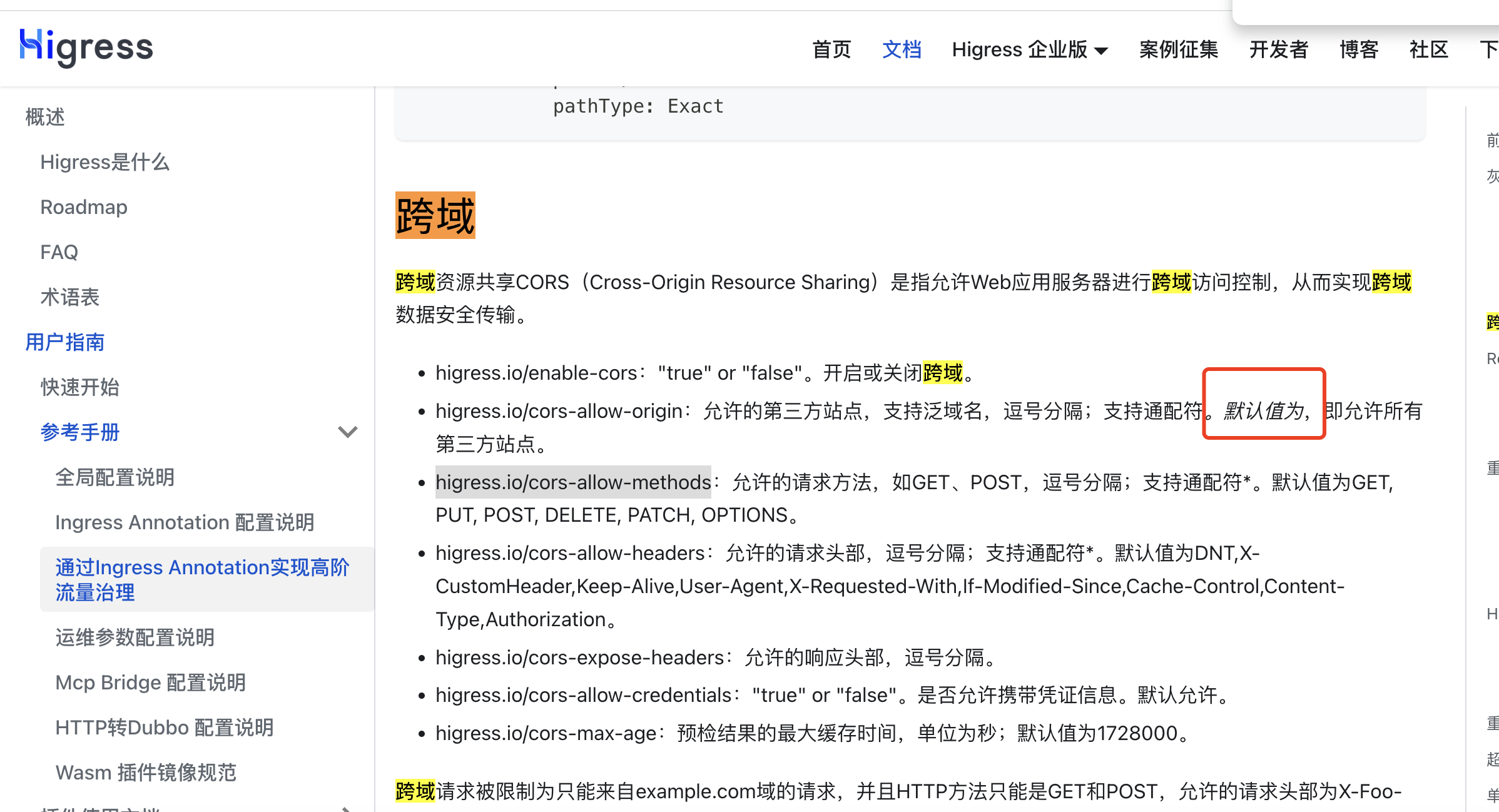
Task: Open 全局配置说明 in sidebar
Action: [115, 477]
